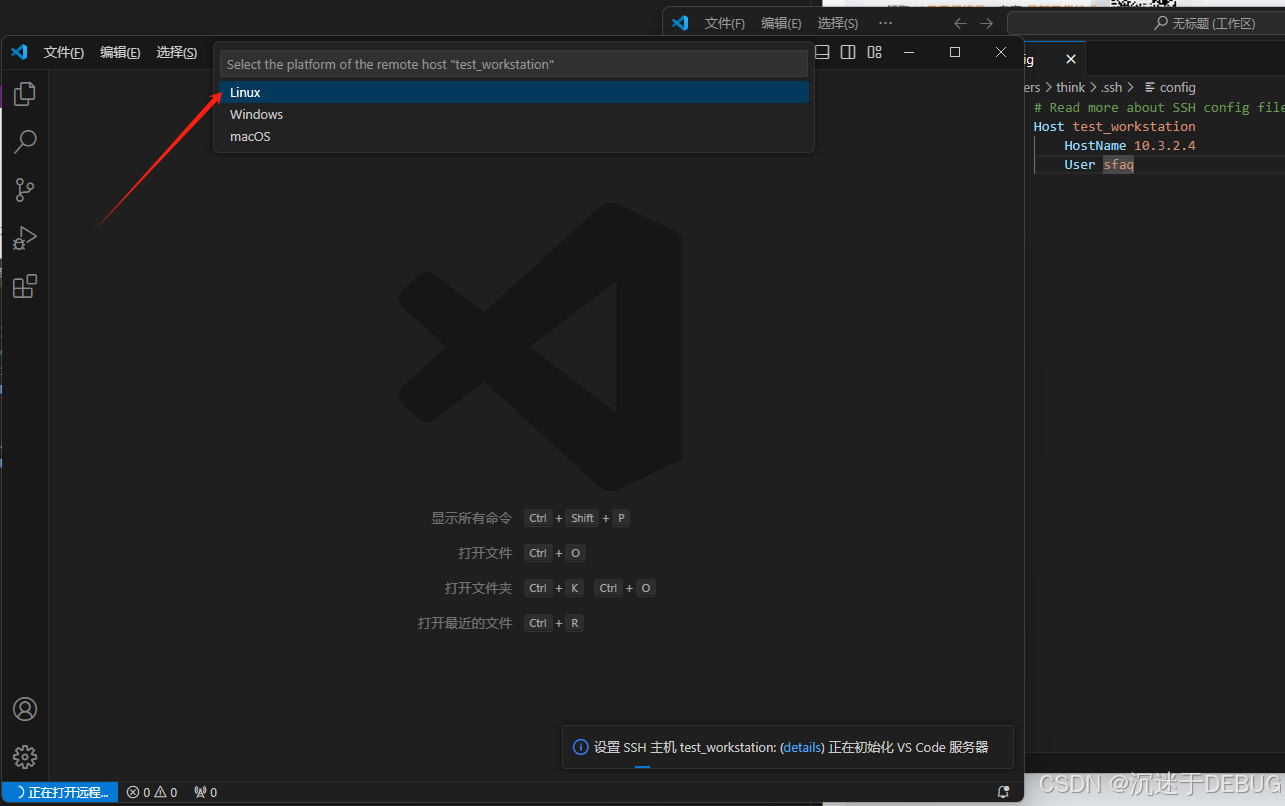Screen dimensions: 1285x806
Task: Open the Accounts menu icon
Action: tap(25, 709)
